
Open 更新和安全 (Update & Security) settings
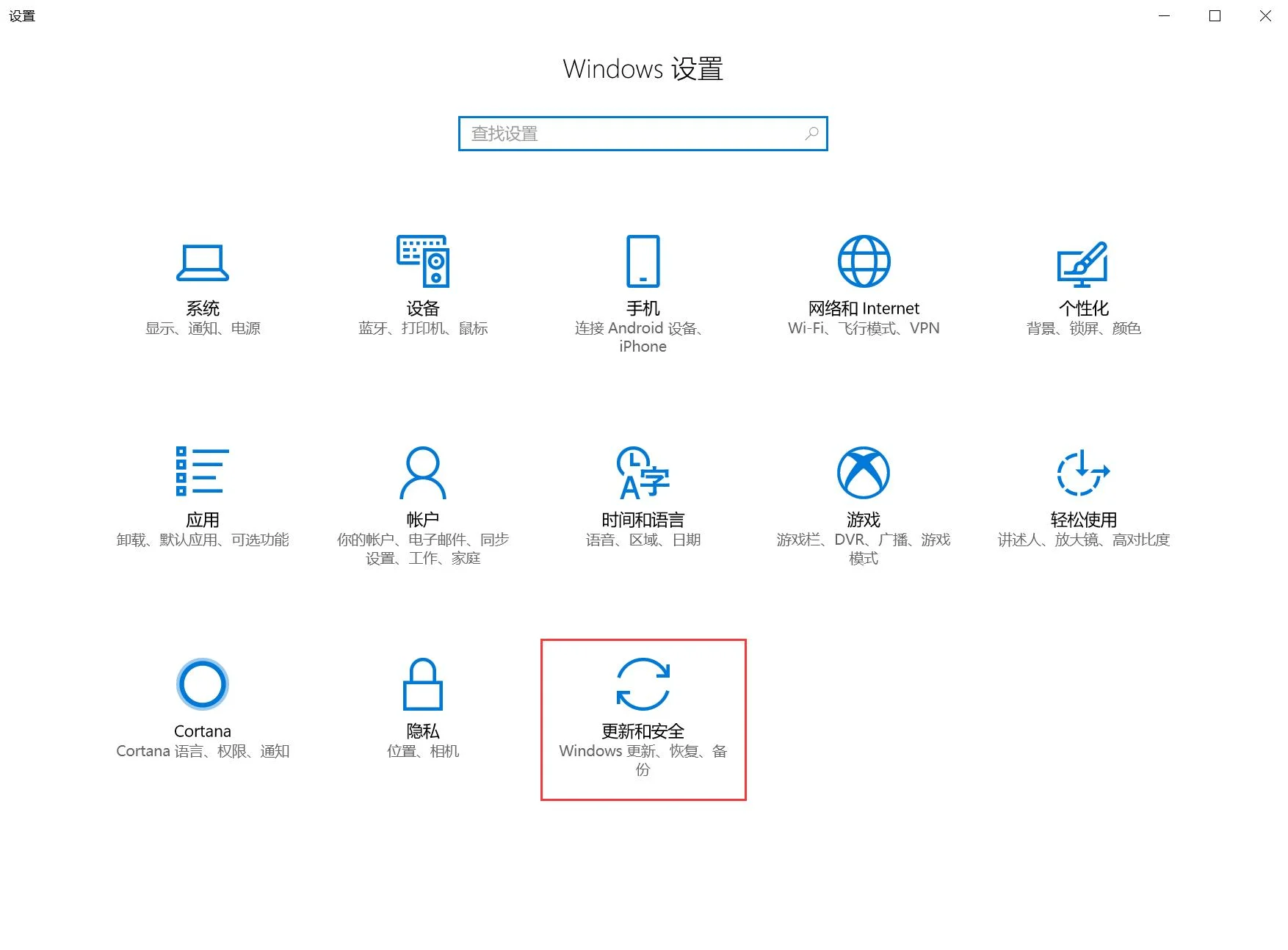click(643, 708)
